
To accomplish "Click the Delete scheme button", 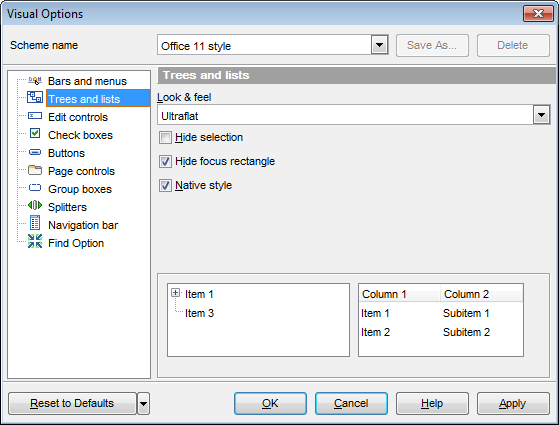I will (x=513, y=45).
